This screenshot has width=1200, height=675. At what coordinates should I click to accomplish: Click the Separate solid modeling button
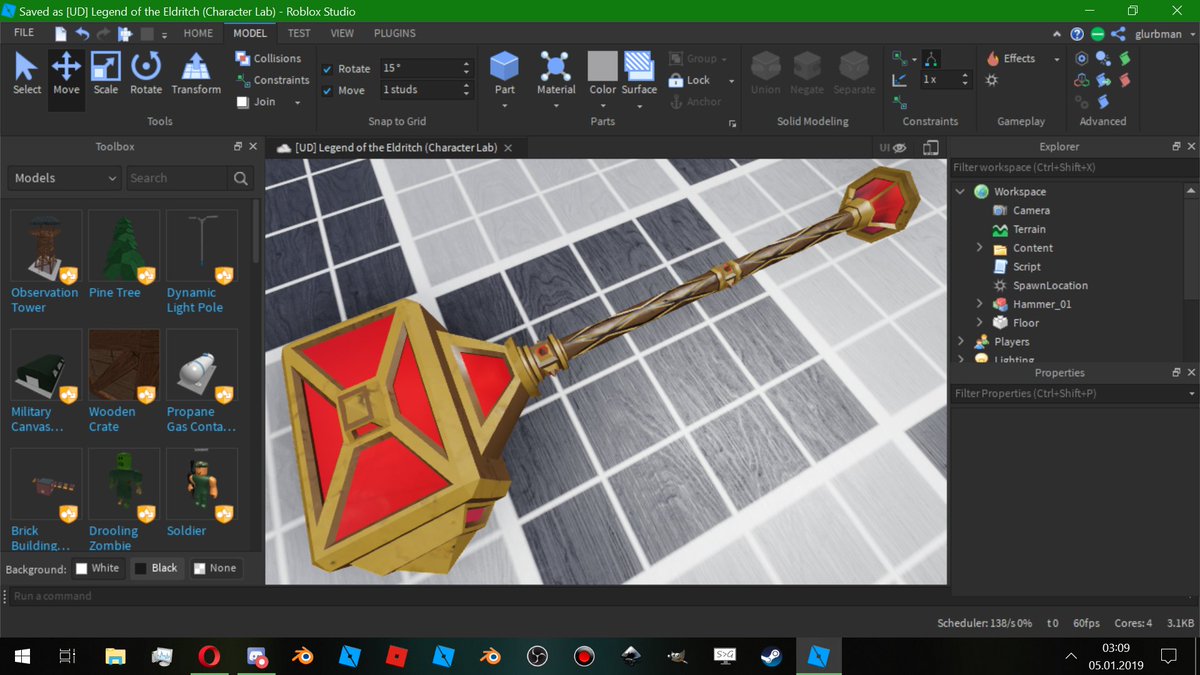854,74
